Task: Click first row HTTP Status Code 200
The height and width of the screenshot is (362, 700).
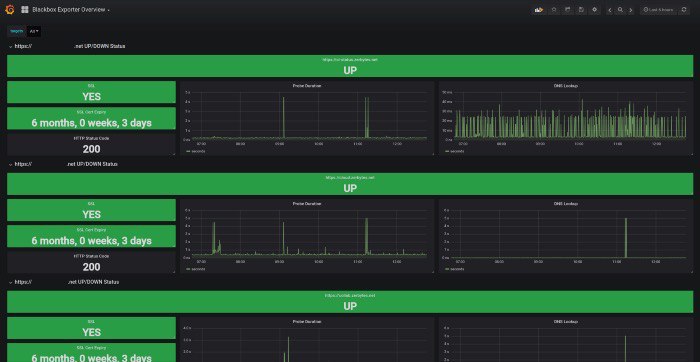Action: click(x=91, y=149)
